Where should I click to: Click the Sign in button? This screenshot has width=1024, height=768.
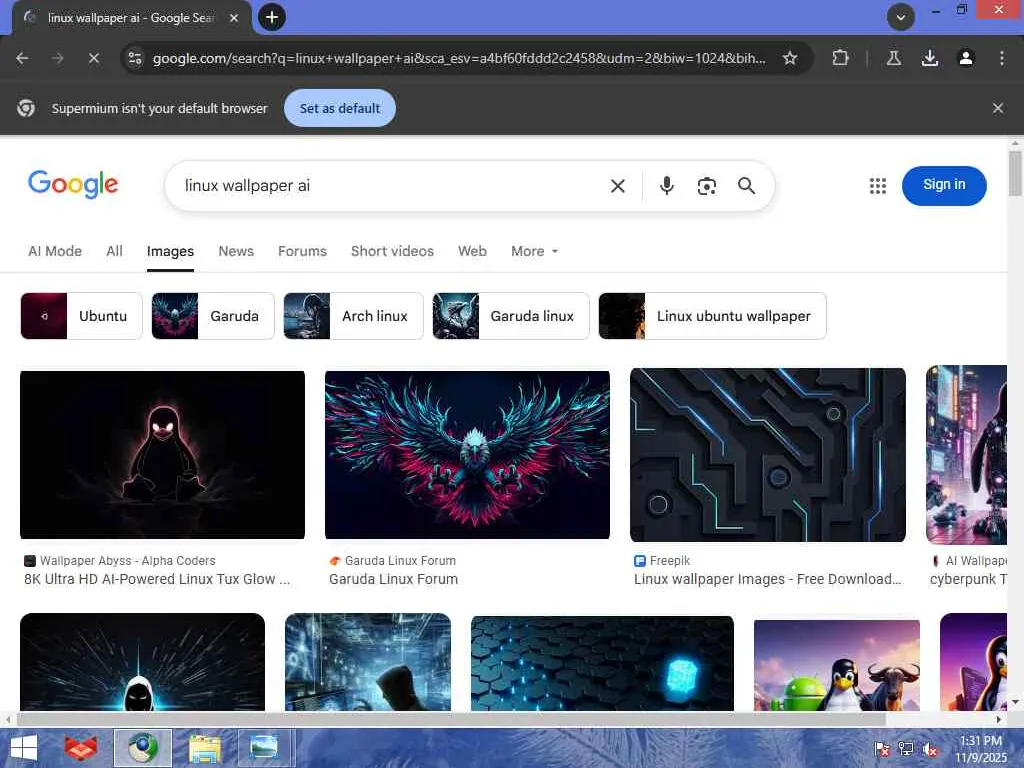pos(944,185)
